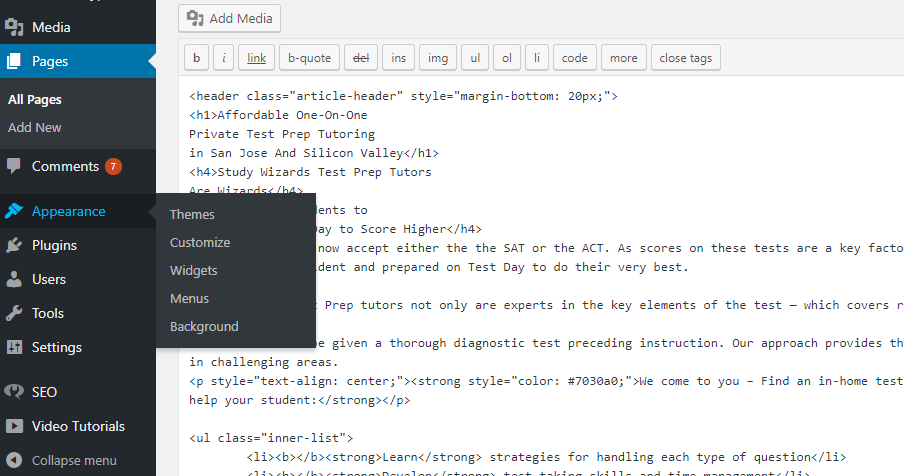Click the "Learn" strategies list item line
This screenshot has width=904, height=476.
tap(547, 458)
